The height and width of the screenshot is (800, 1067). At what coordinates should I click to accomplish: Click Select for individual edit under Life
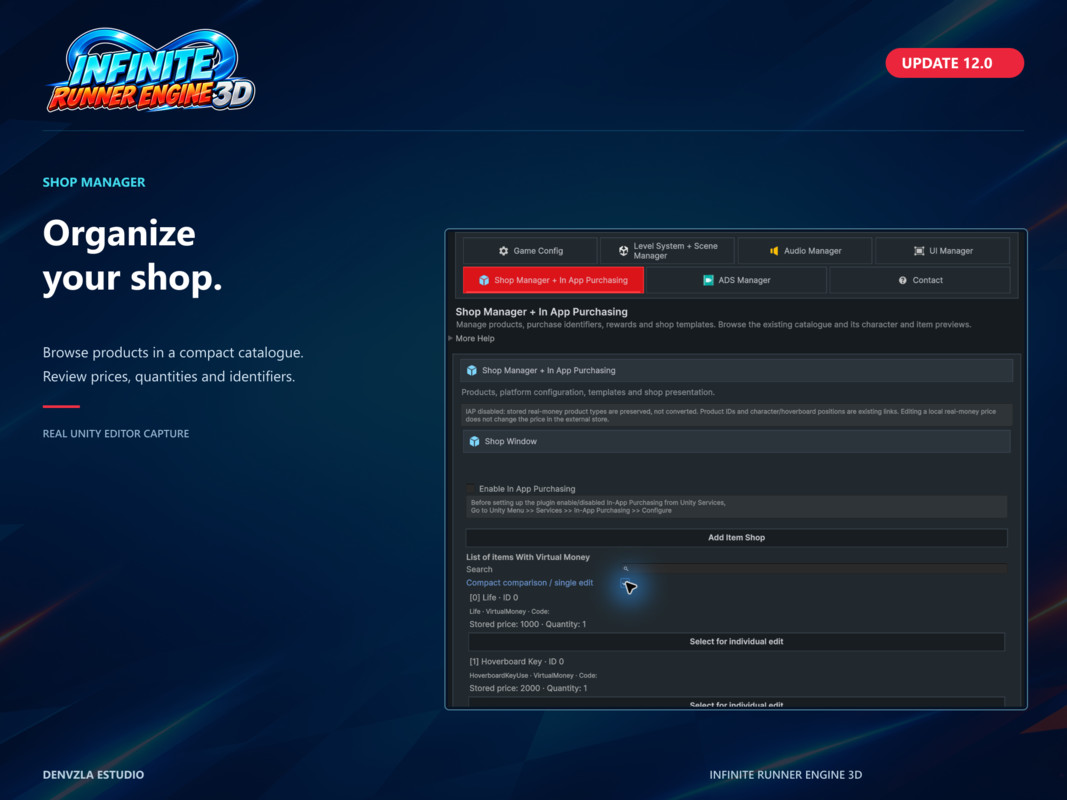coord(736,641)
